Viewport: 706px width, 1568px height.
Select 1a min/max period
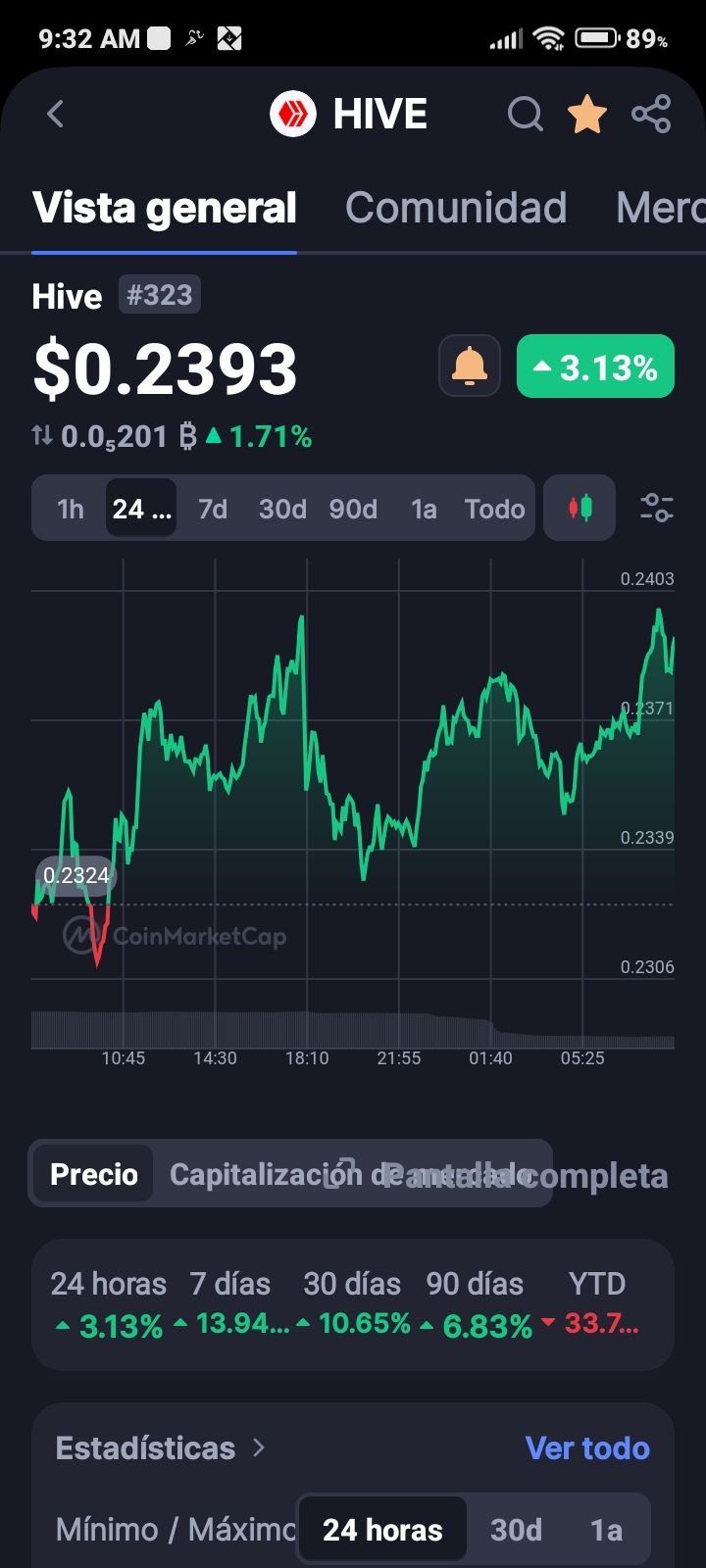(x=606, y=1529)
